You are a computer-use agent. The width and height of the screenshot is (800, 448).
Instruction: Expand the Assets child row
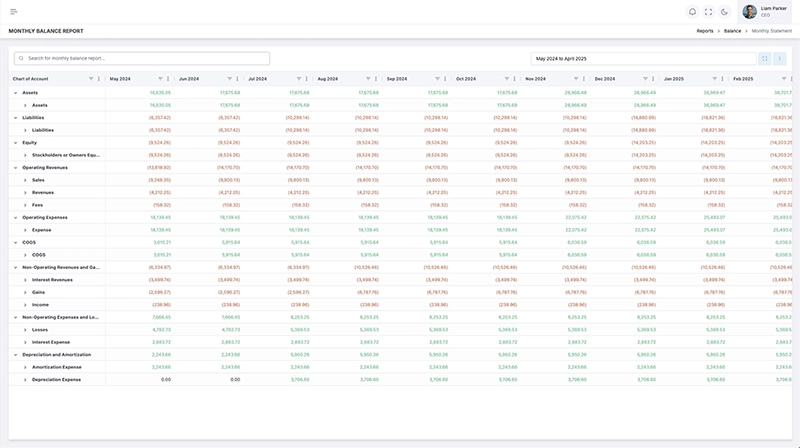25,106
